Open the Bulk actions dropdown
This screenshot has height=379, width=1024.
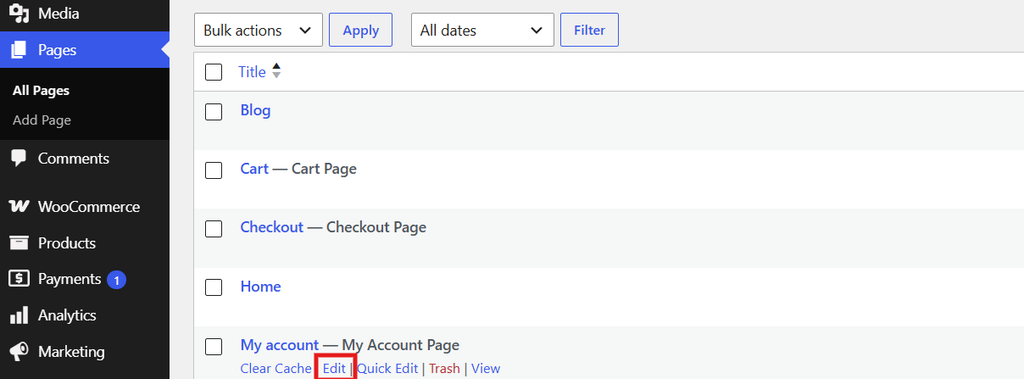(259, 30)
